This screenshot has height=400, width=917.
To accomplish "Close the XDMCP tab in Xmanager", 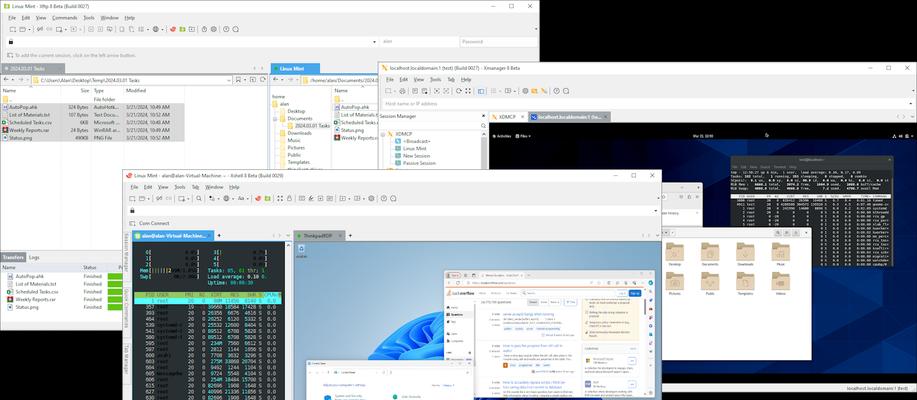I will point(522,117).
